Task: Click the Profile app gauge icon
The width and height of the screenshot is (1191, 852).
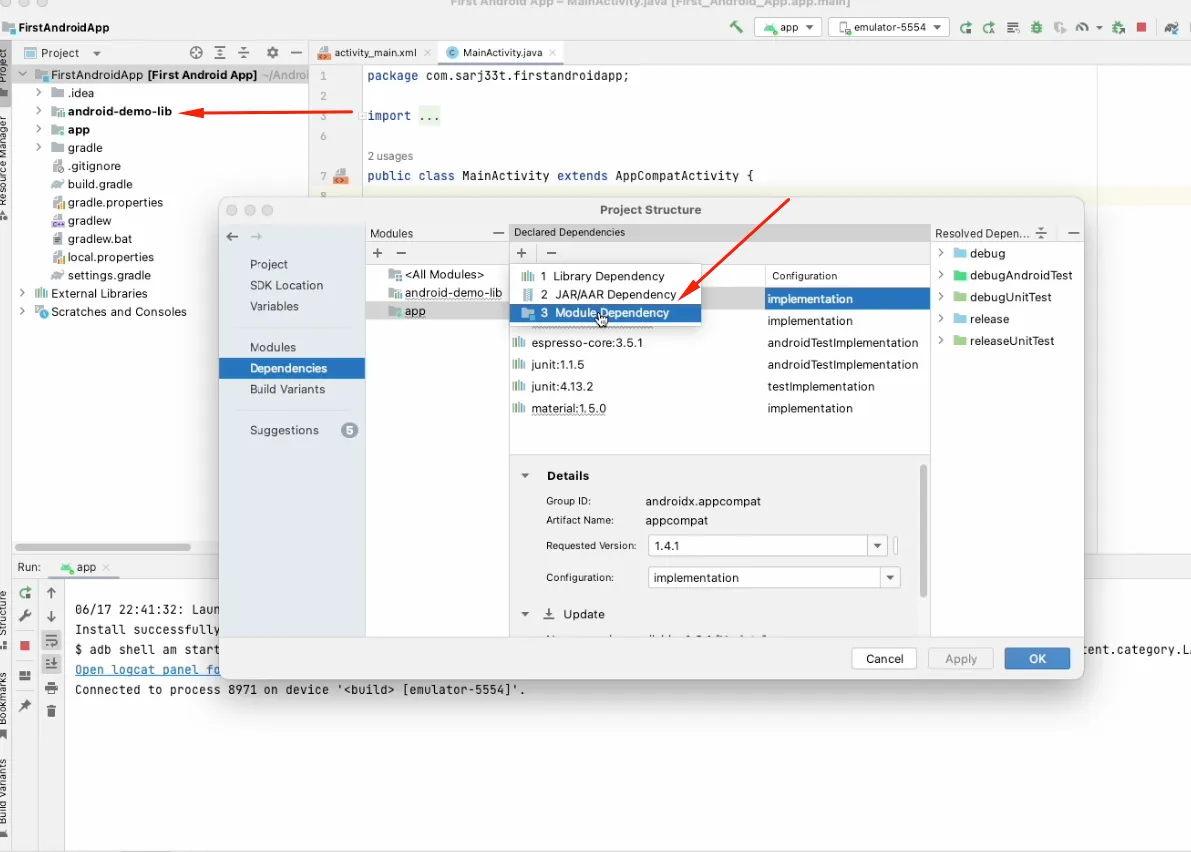Action: pyautogui.click(x=1082, y=27)
